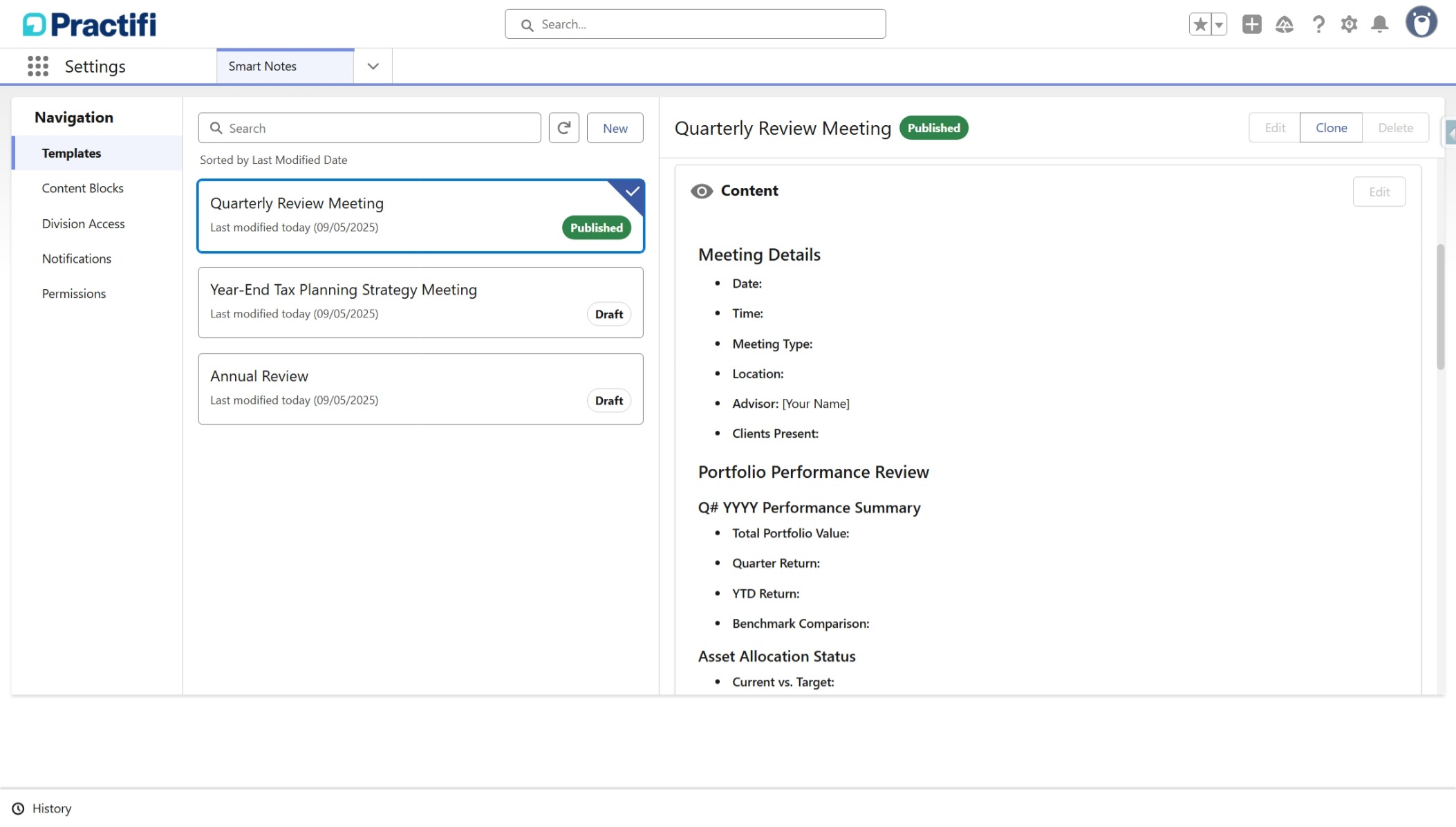Expand the Smart Notes tab chevron
Image resolution: width=1456 pixels, height=827 pixels.
click(x=373, y=66)
